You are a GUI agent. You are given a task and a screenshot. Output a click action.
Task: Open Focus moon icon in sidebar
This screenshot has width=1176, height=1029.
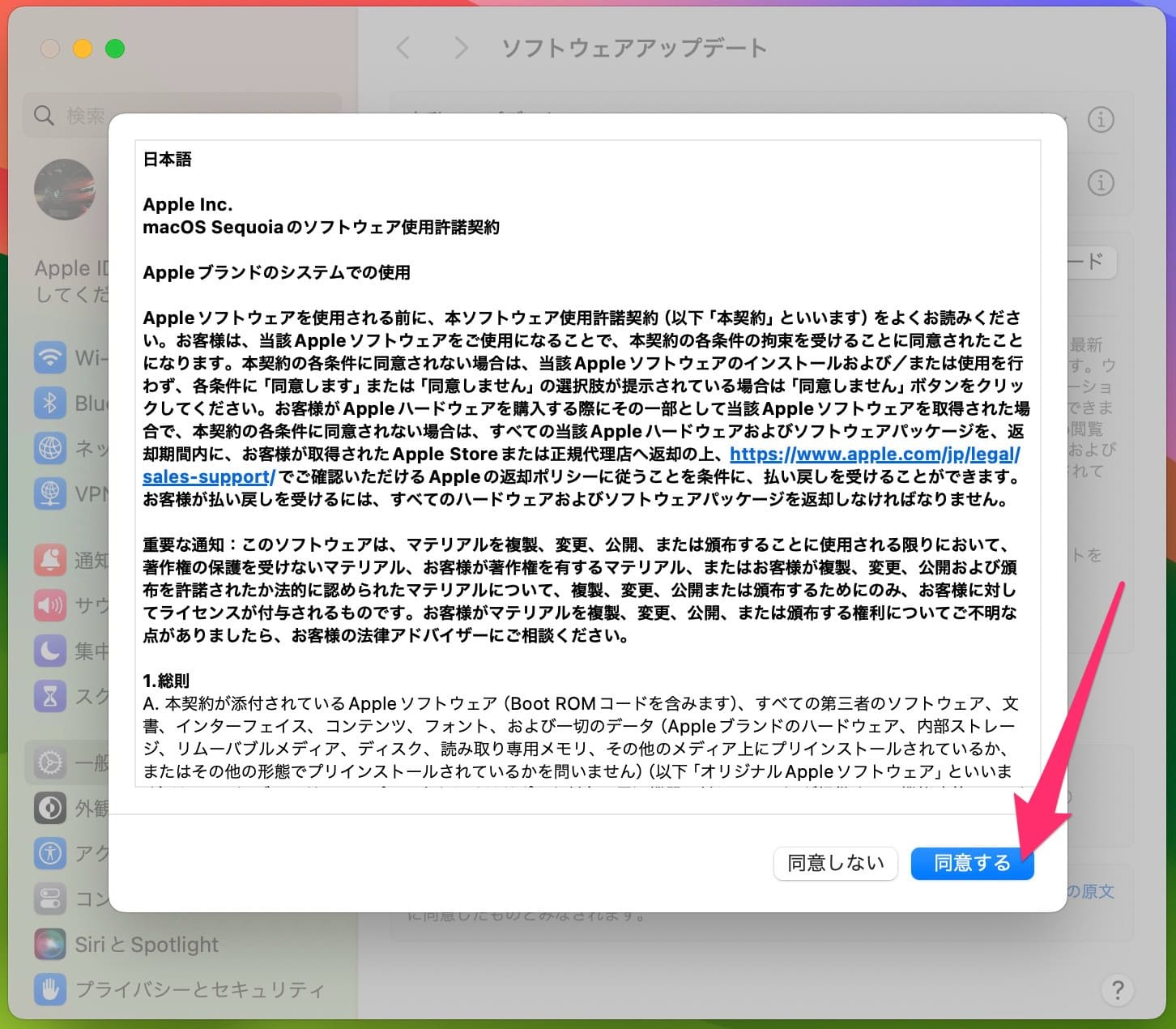(50, 650)
